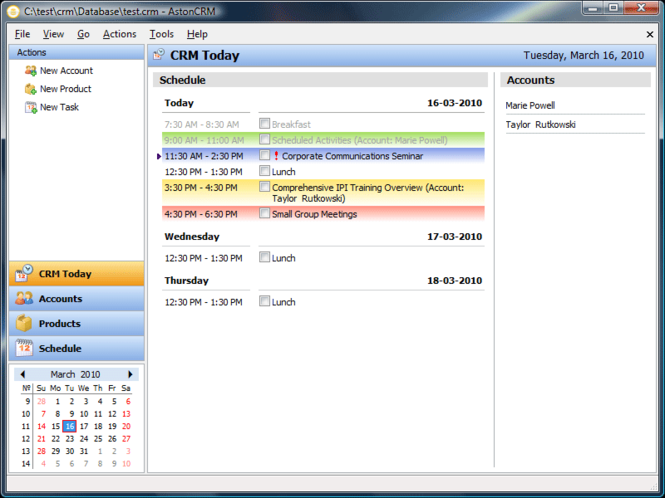The image size is (665, 498).
Task: Open the Corporate Communications Seminar entry
Action: [352, 156]
